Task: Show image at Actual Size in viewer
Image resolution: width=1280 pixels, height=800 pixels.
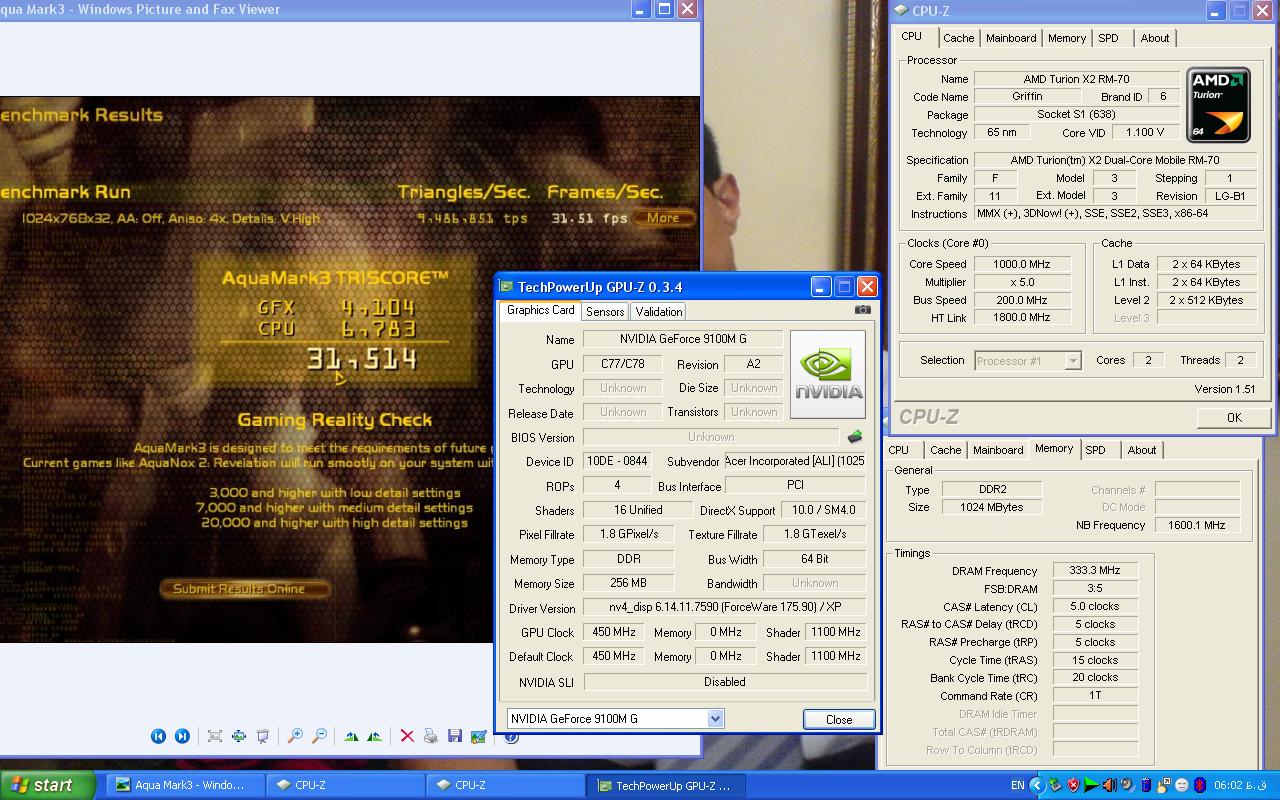Action: click(x=239, y=736)
